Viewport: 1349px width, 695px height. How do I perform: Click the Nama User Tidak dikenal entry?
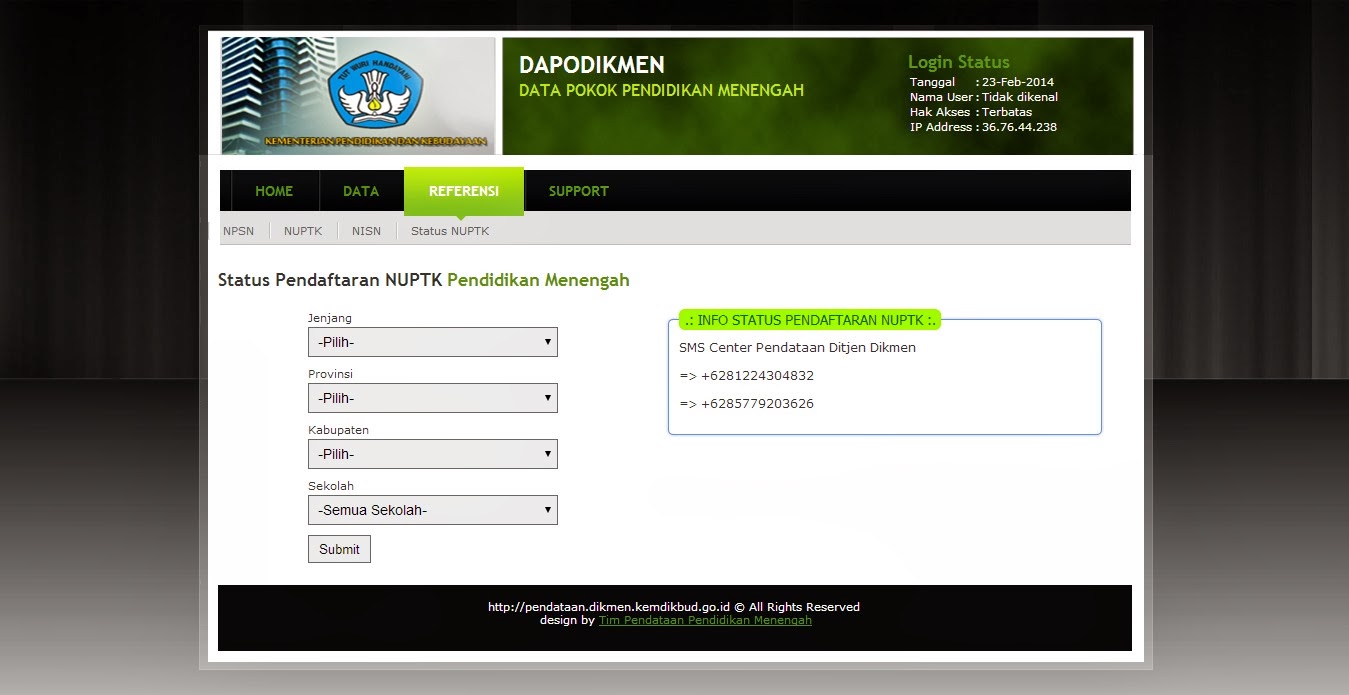pyautogui.click(x=984, y=97)
